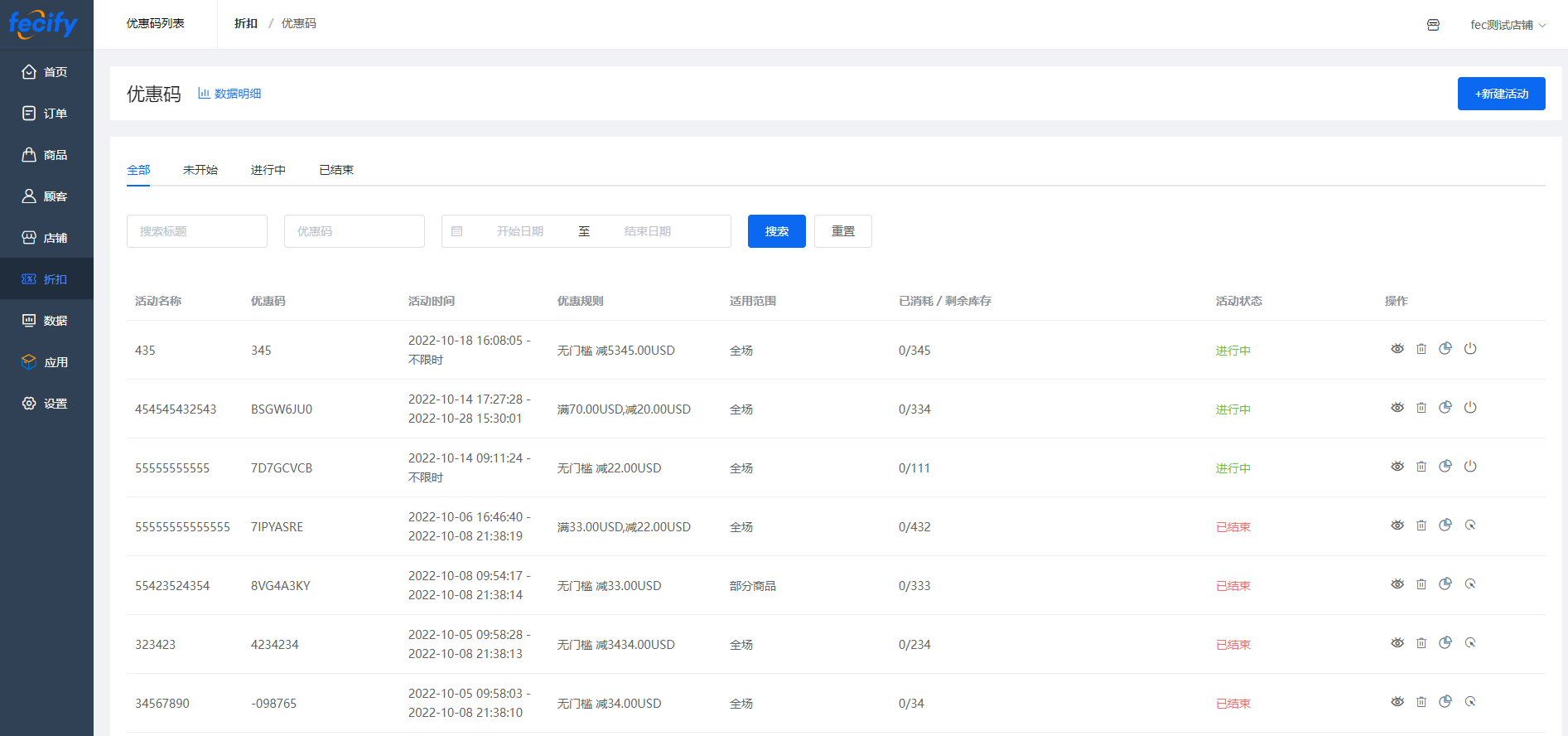This screenshot has width=1568, height=736.
Task: Preview coupon BSGW6JU0 with eye icon
Action: click(x=1397, y=408)
